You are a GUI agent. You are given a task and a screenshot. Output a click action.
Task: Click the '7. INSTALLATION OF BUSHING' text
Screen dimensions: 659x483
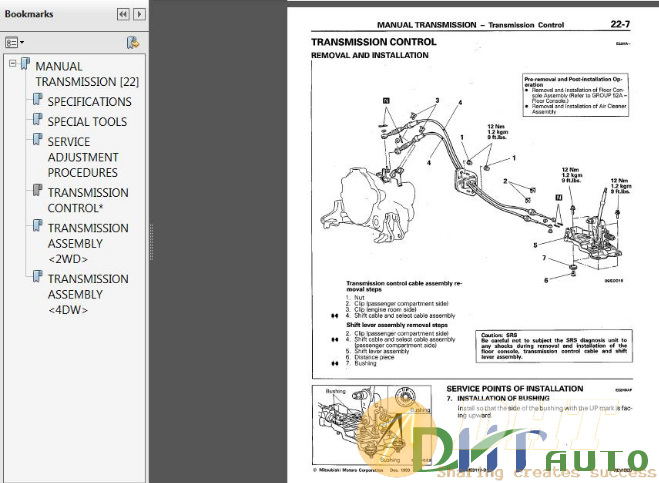[499, 399]
